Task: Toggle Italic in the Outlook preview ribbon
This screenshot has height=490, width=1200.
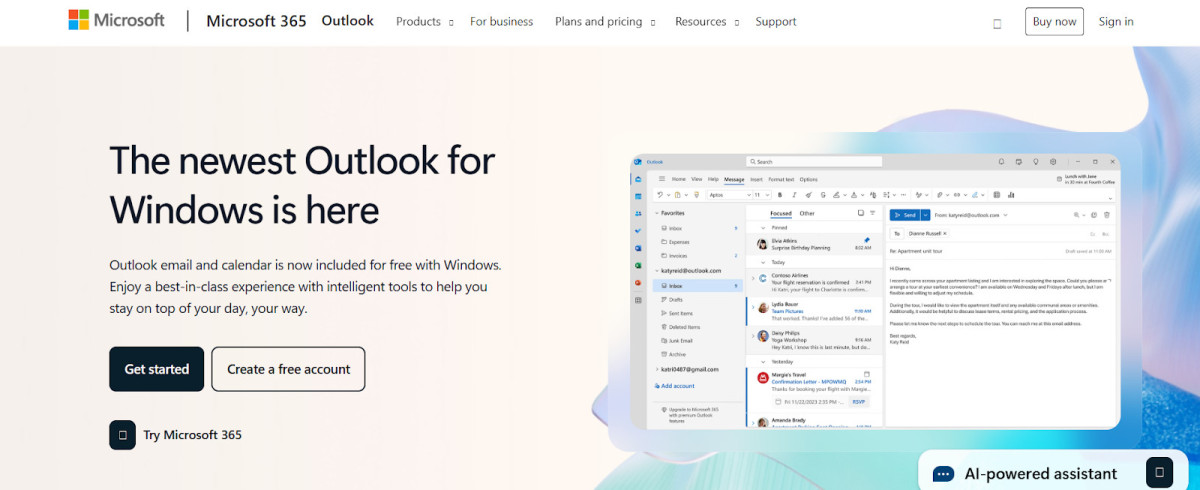Action: [794, 195]
